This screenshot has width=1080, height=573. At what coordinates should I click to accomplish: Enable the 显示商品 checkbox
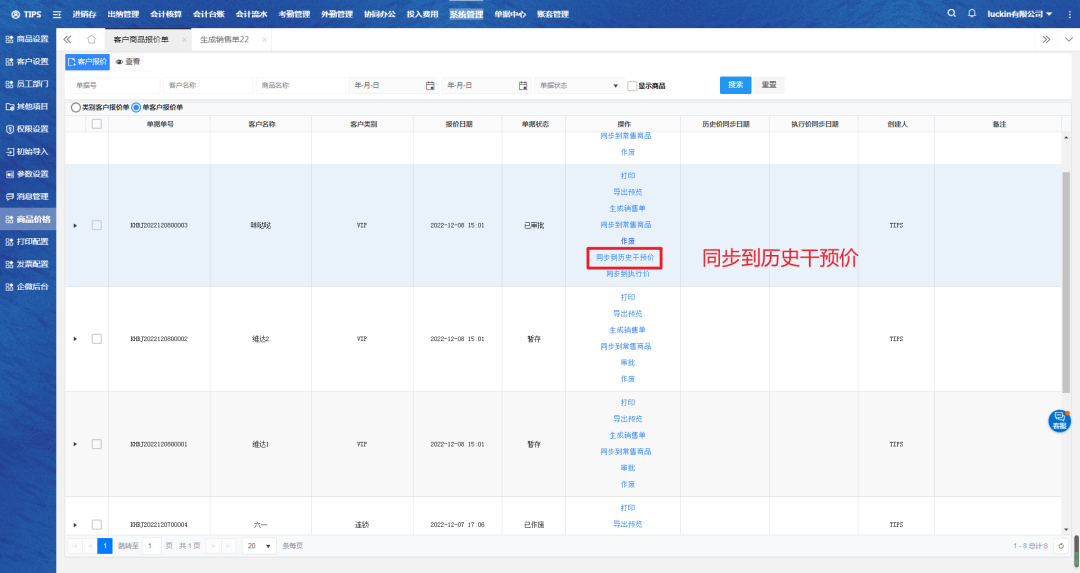coord(632,86)
